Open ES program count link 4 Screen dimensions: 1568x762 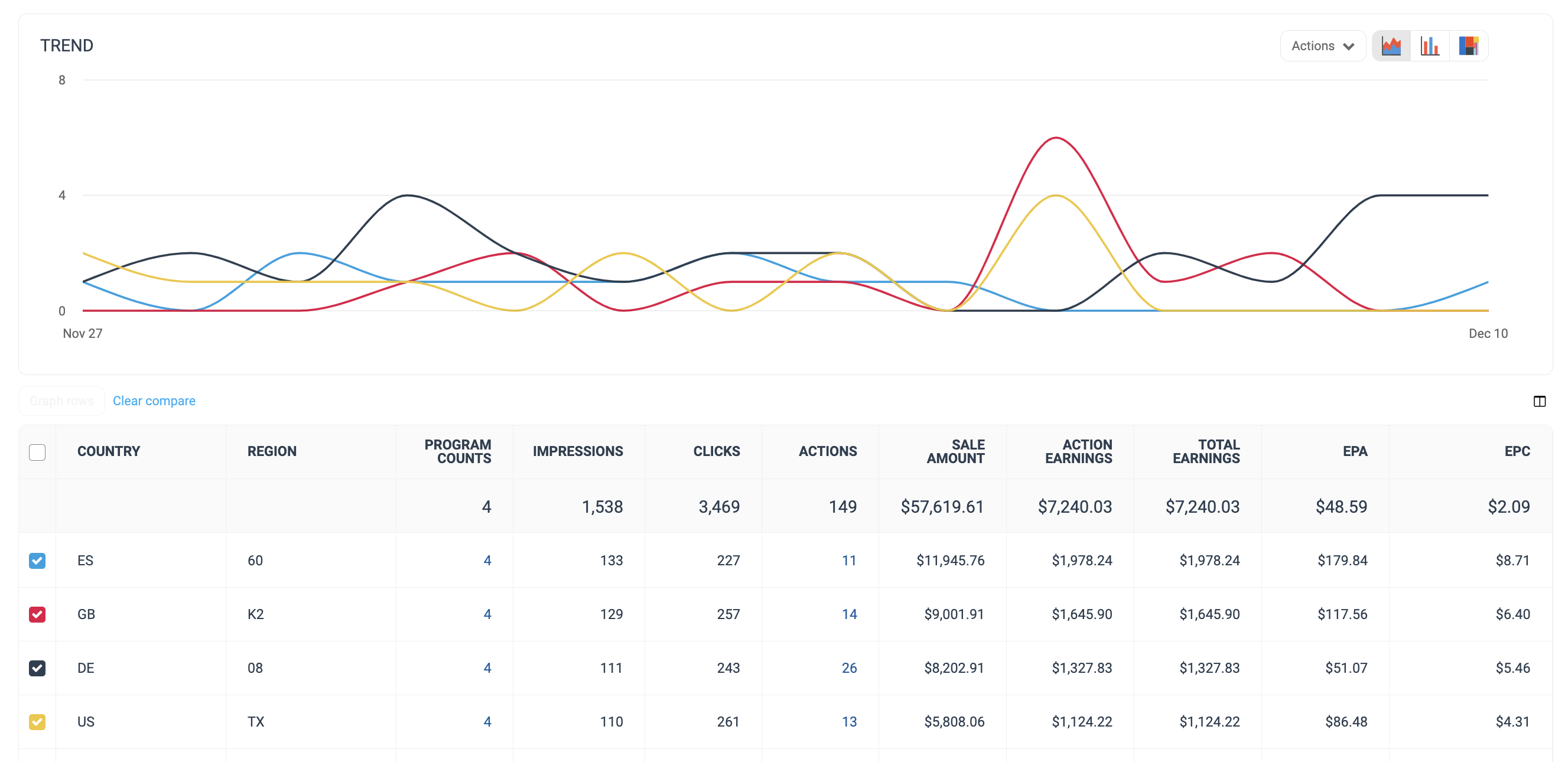487,561
